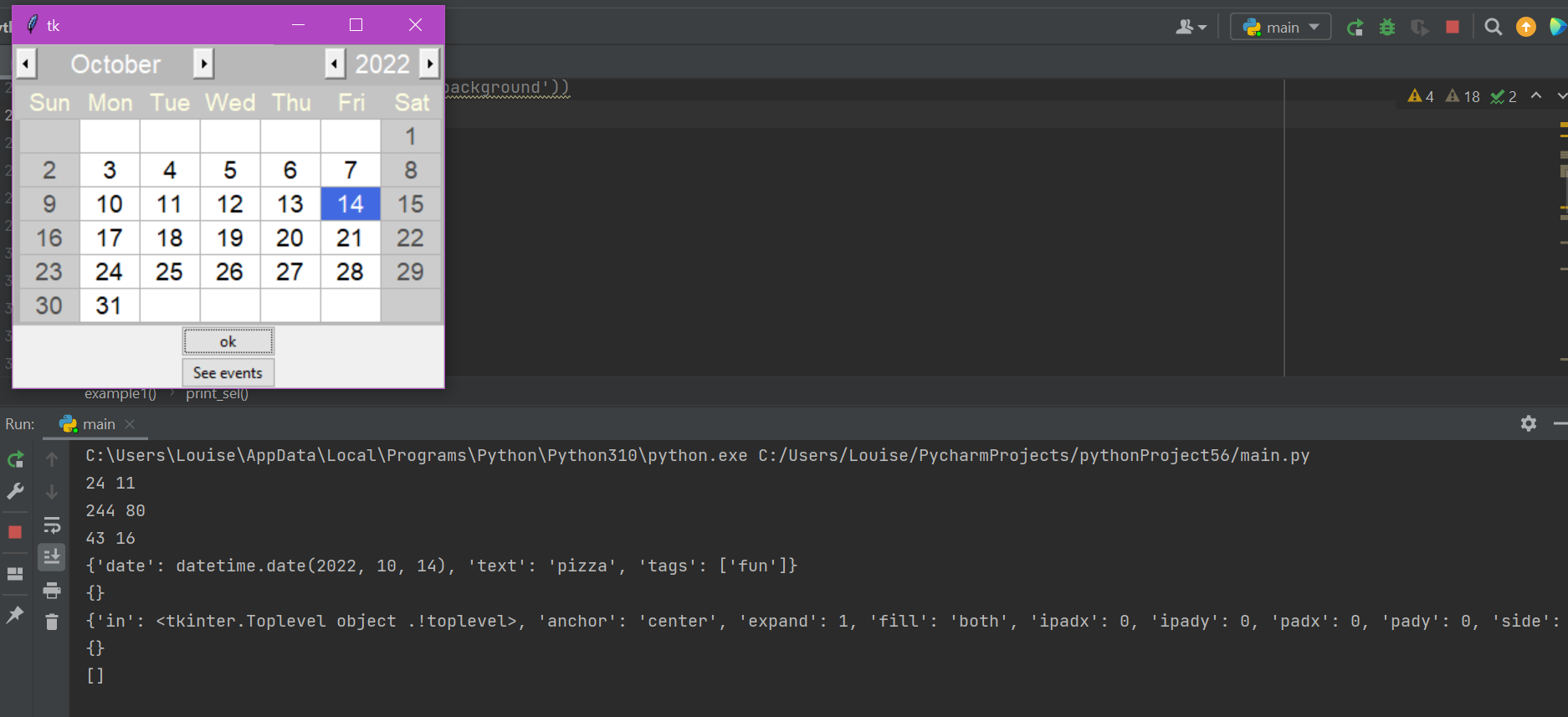Pick October 1 in the calendar
The width and height of the screenshot is (1568, 717).
411,136
